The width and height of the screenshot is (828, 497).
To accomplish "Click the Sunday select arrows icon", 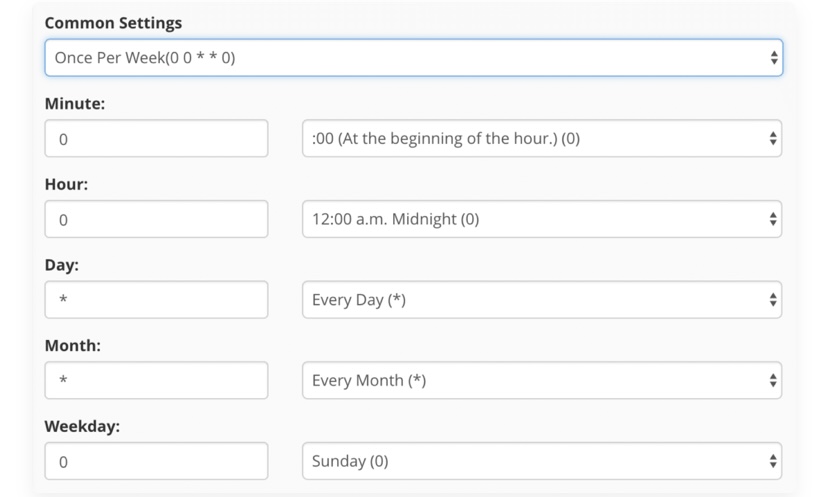I will click(773, 461).
